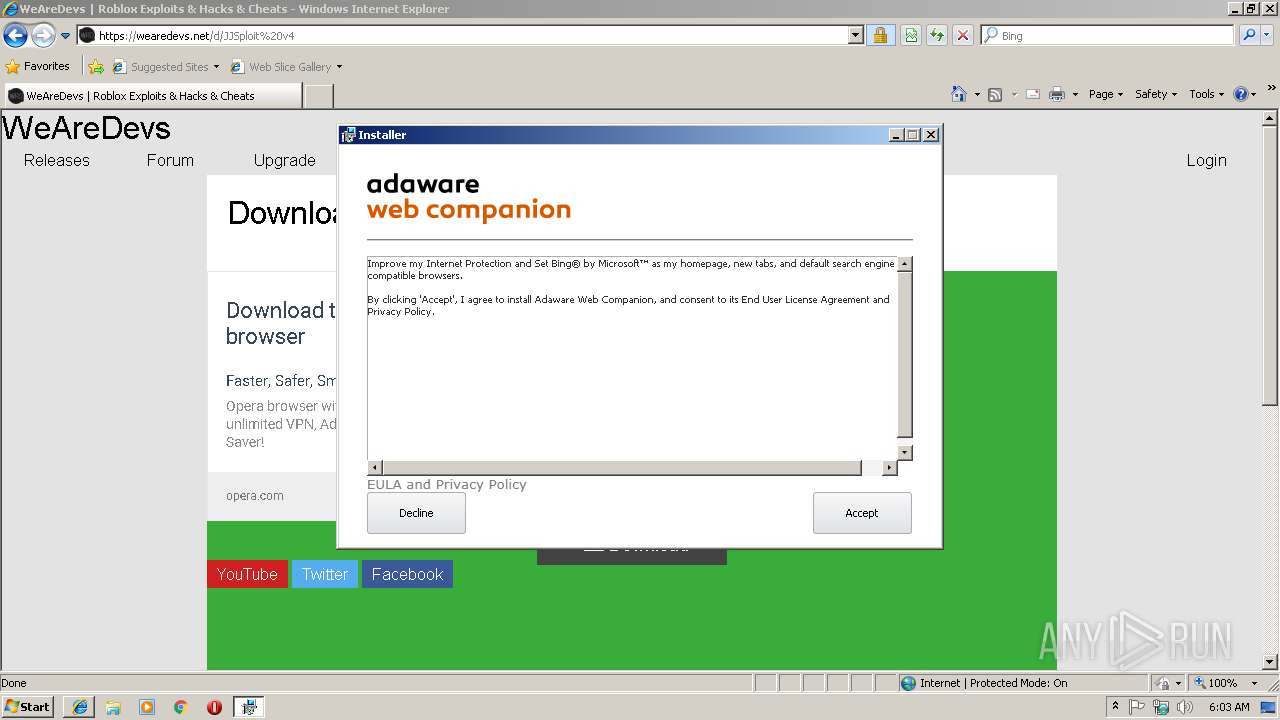Open the EULA and Privacy Policy link
Viewport: 1280px width, 720px height.
[446, 484]
